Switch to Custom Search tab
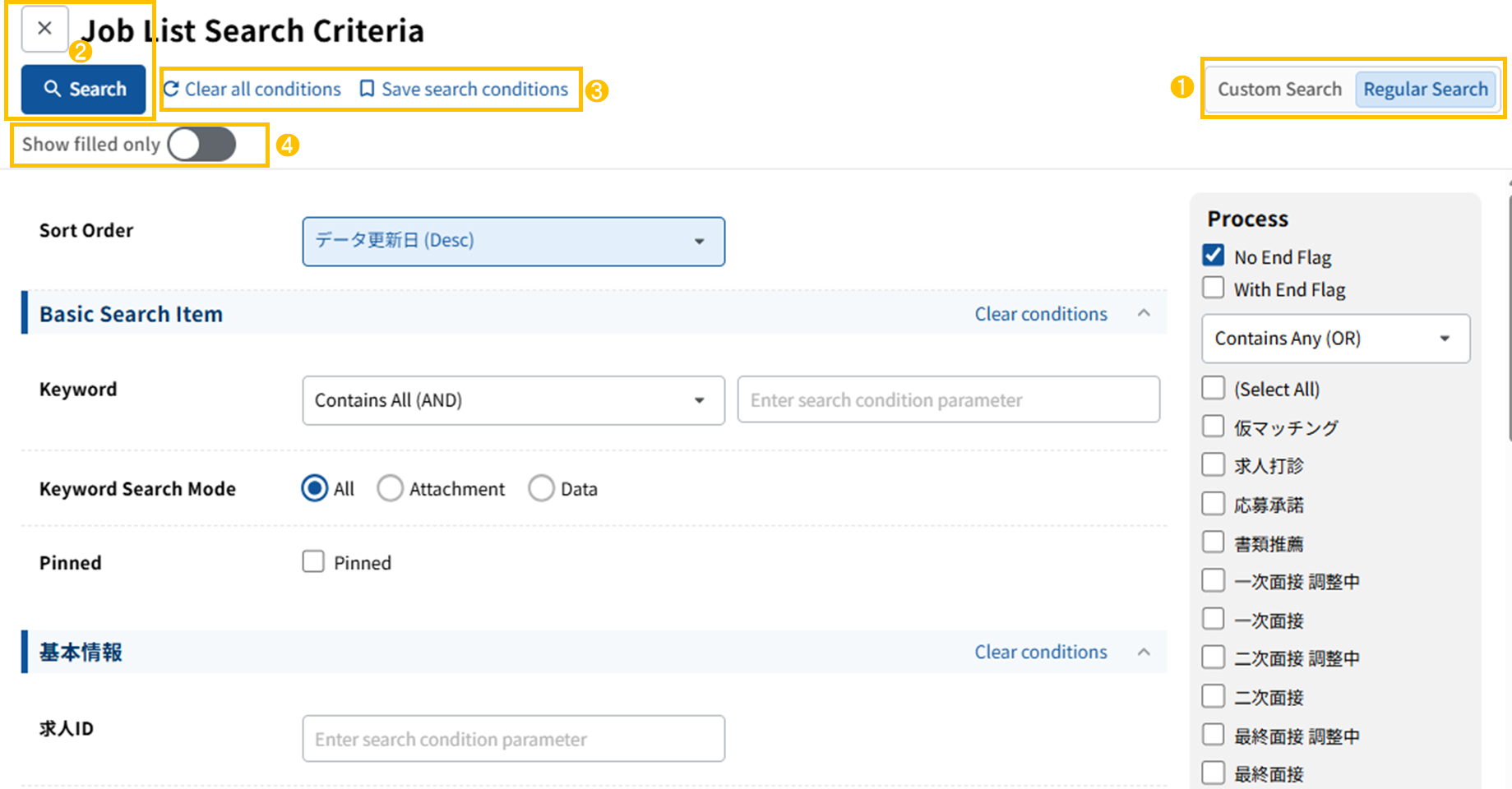The width and height of the screenshot is (1512, 789). [1278, 89]
